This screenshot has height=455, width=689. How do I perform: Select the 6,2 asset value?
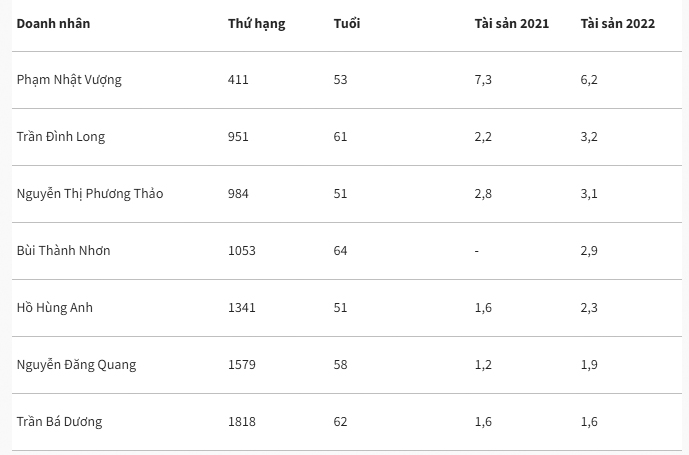[x=589, y=80]
